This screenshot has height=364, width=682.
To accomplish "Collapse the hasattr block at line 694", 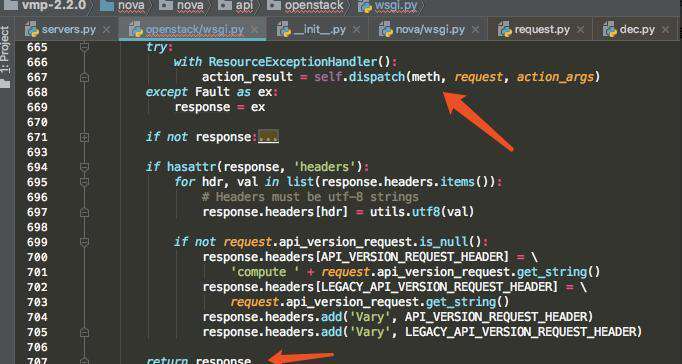I will [85, 167].
